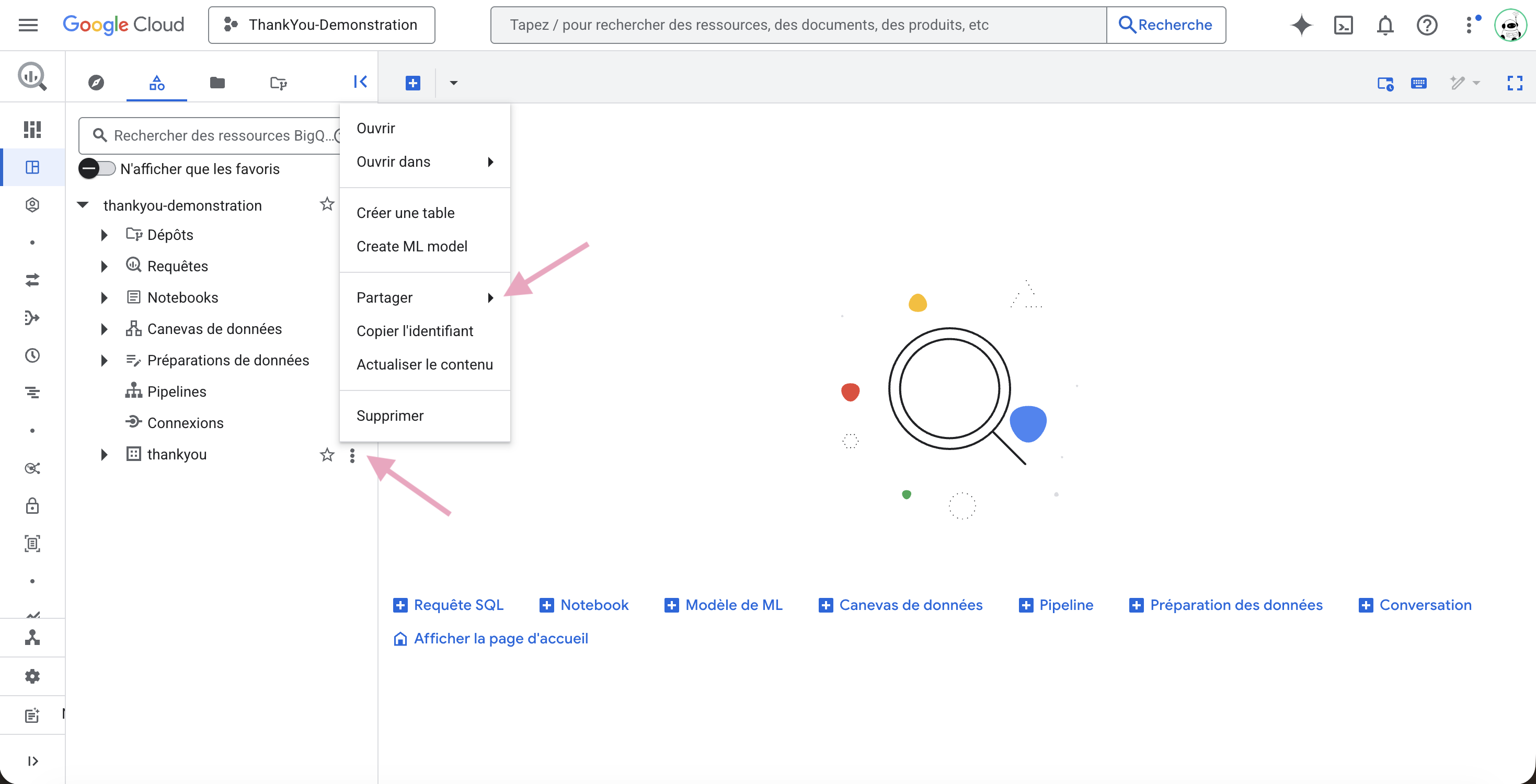Viewport: 1536px width, 784px height.
Task: Collapse the Explorer panel with arrow icon
Action: pos(360,82)
